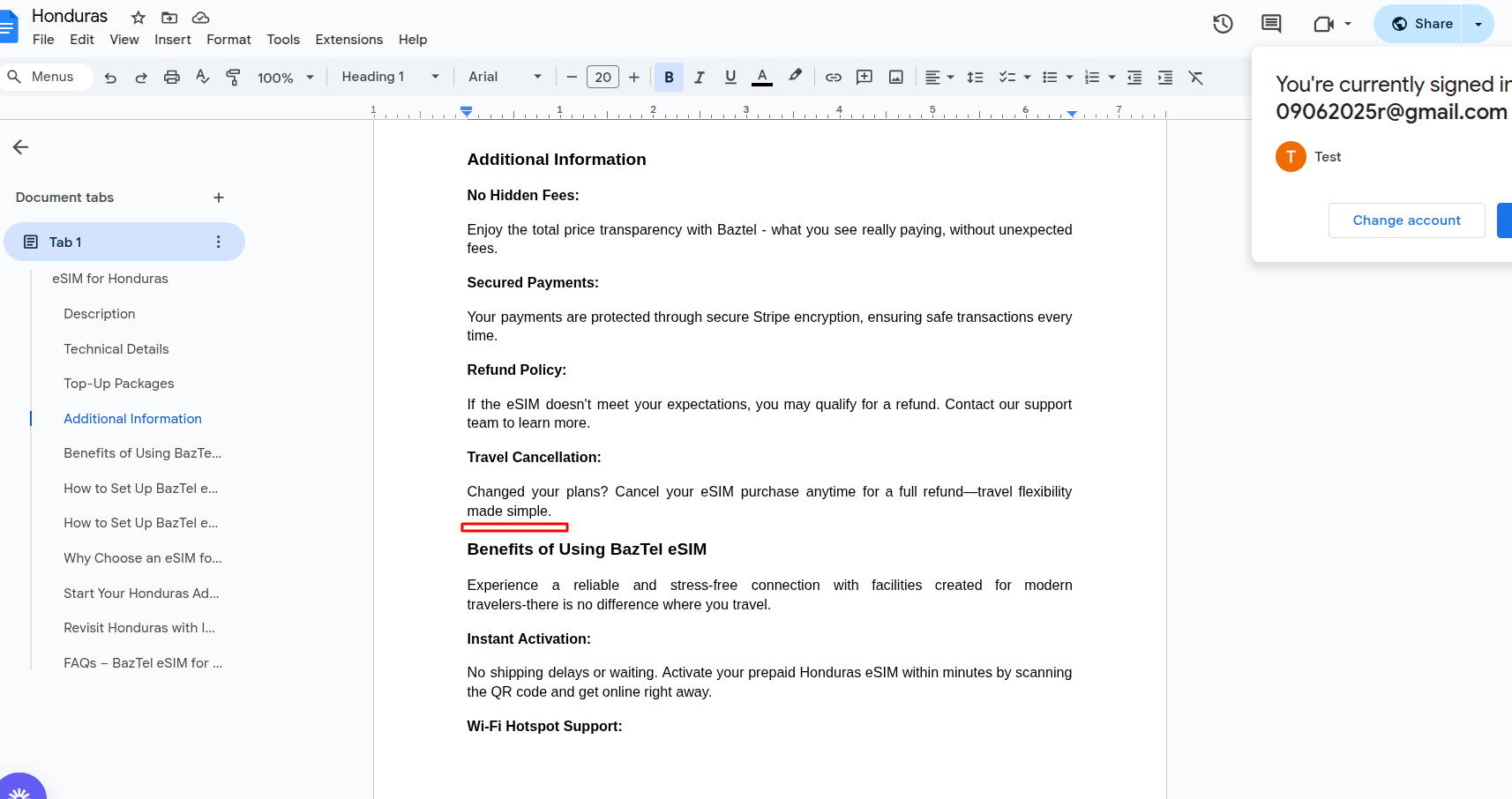Click the Share button
The width and height of the screenshot is (1512, 799).
[x=1422, y=24]
